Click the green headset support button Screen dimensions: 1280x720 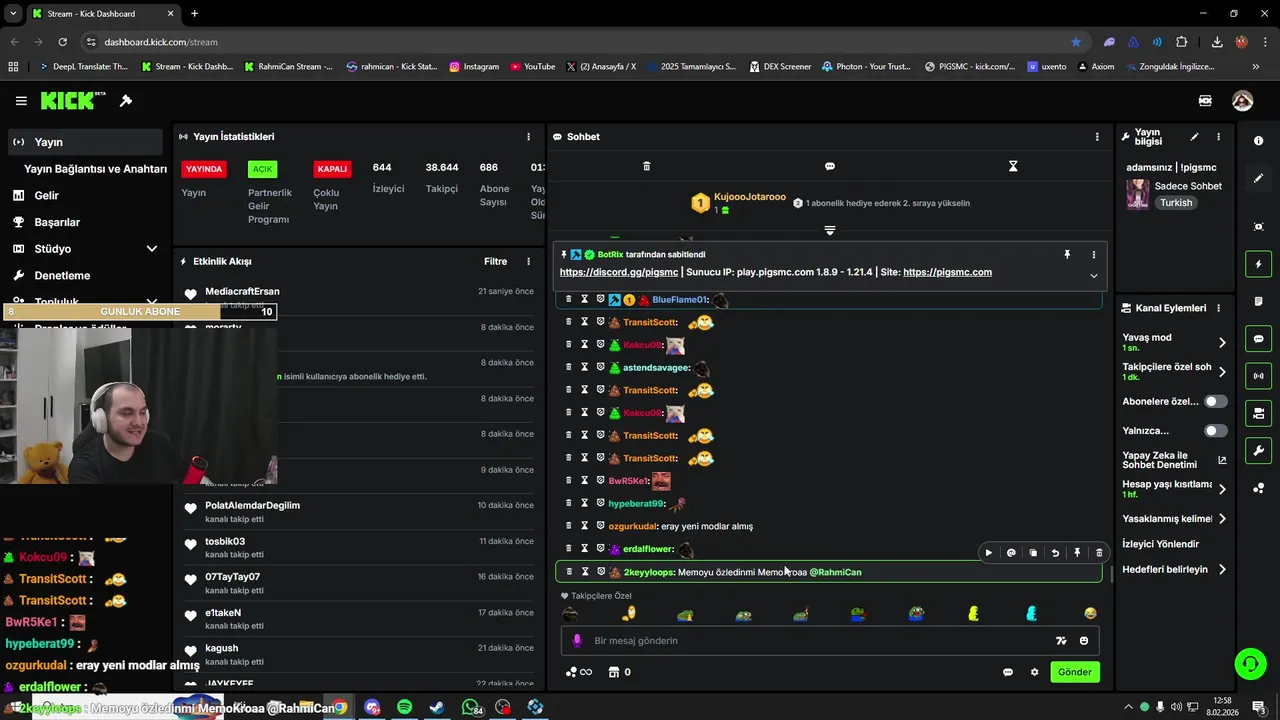1249,663
